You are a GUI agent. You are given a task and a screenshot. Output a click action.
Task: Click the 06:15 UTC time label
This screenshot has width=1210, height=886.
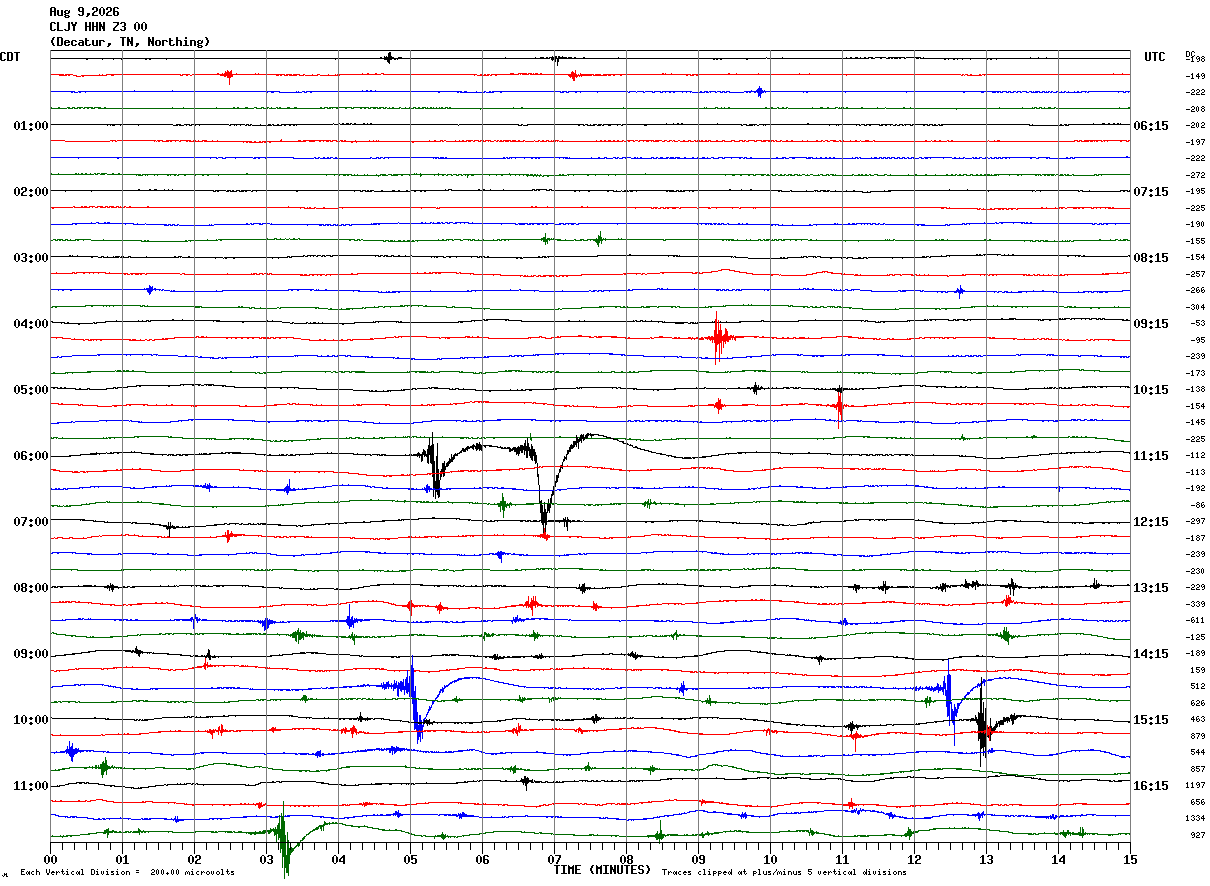coord(1151,126)
